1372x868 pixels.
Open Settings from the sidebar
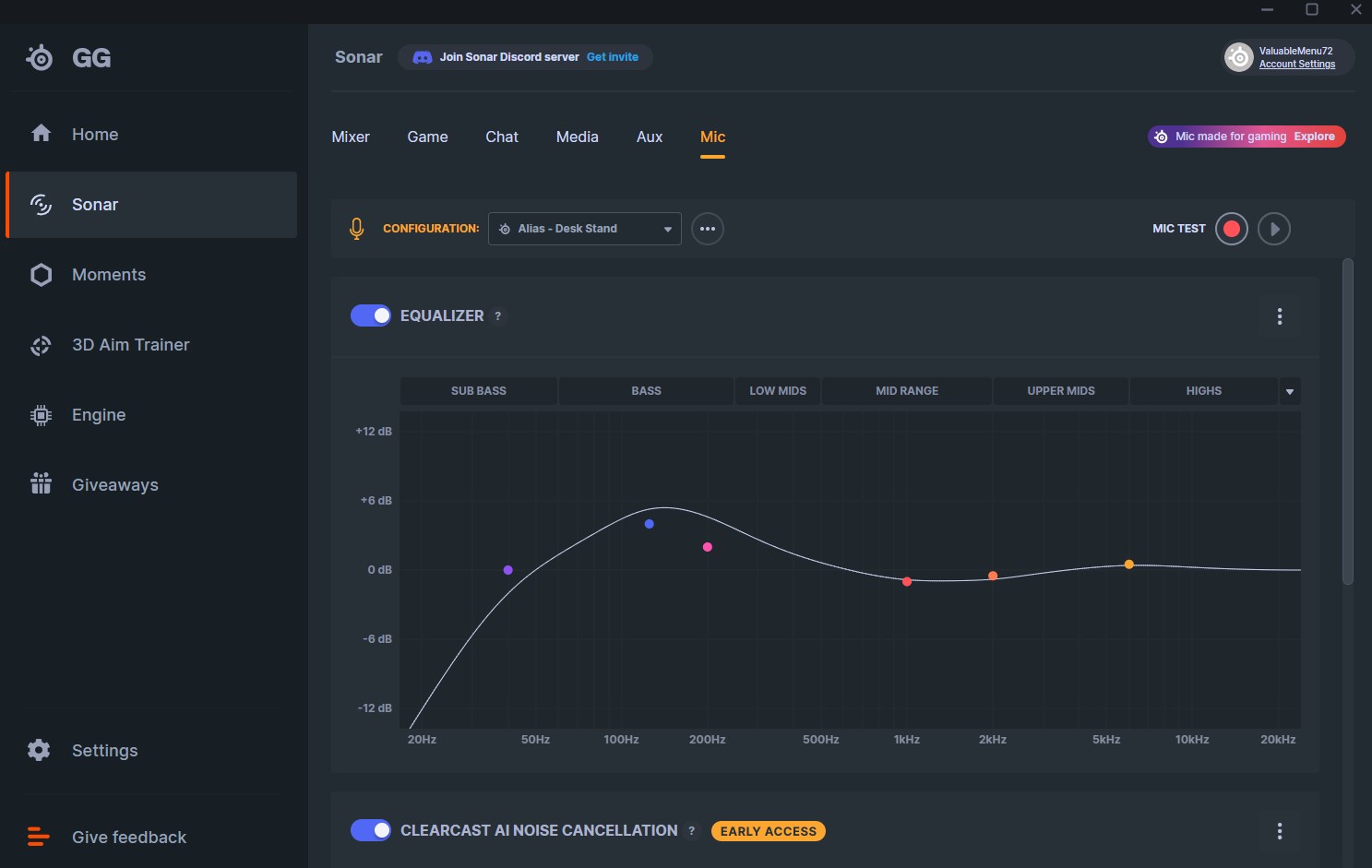click(x=104, y=751)
